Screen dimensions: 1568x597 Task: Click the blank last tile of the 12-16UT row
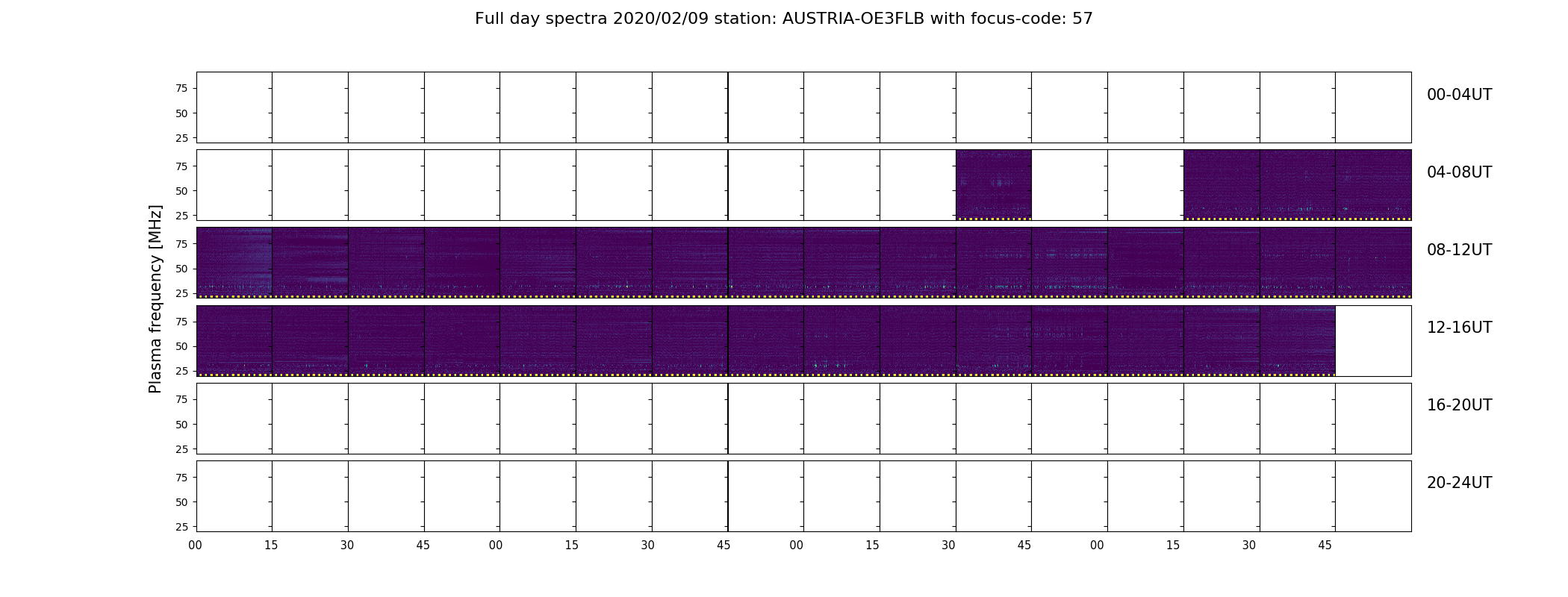tap(1373, 340)
